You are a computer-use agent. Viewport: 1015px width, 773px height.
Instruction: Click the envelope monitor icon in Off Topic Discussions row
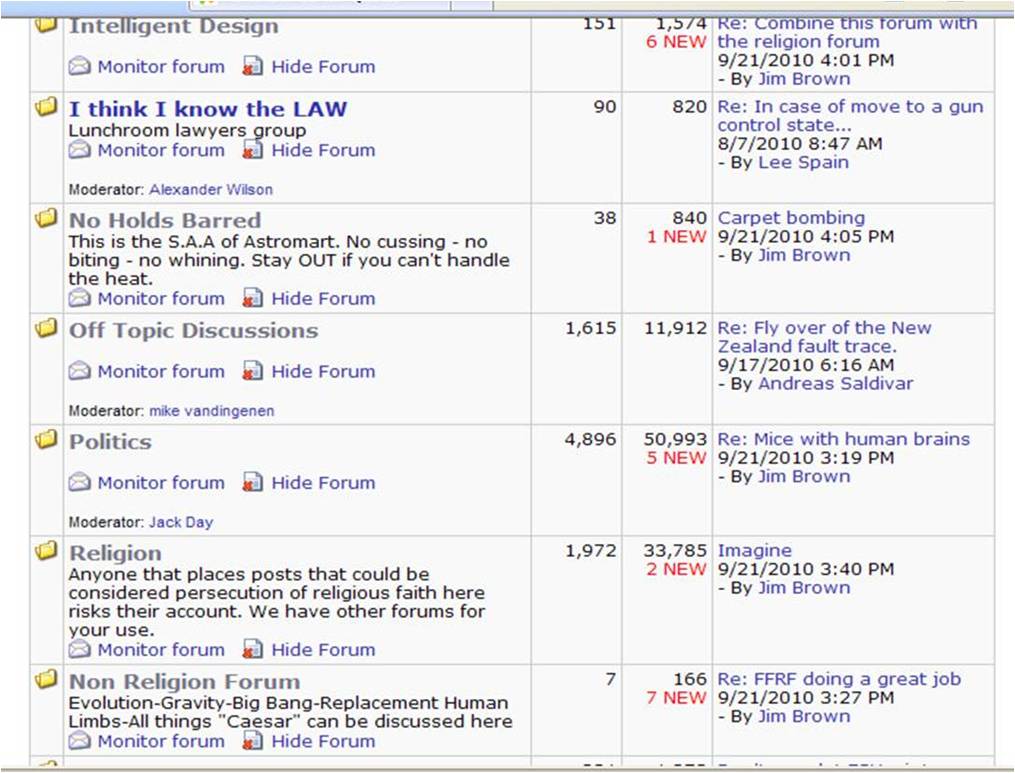(80, 371)
